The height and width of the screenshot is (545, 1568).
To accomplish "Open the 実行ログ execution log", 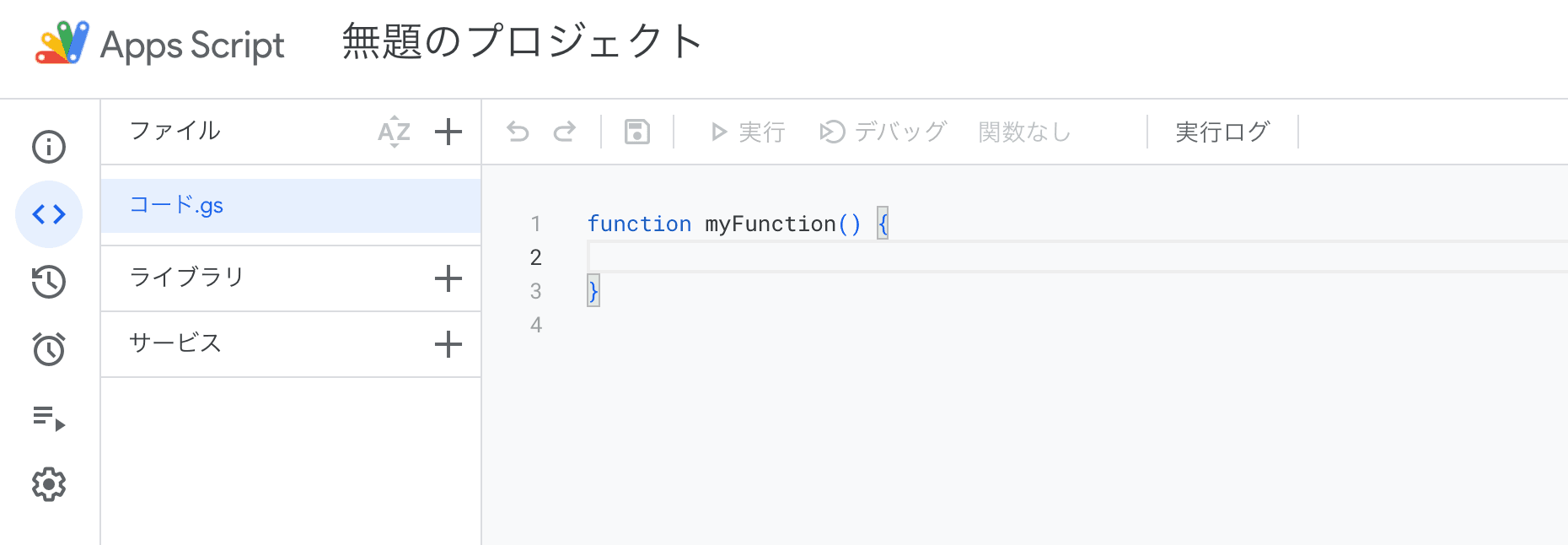I will (x=1223, y=132).
